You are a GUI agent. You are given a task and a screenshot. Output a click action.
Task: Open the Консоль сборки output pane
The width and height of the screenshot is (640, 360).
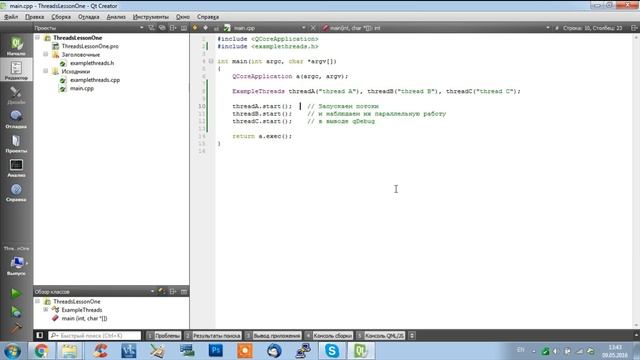point(329,336)
